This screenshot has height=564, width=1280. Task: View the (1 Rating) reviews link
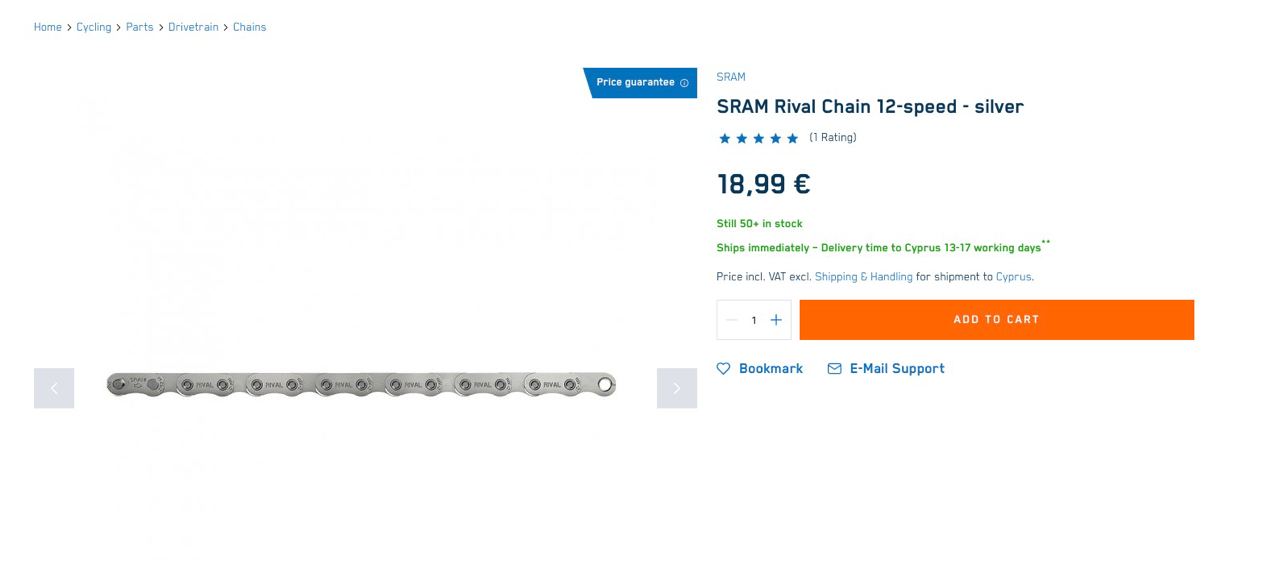pos(833,138)
